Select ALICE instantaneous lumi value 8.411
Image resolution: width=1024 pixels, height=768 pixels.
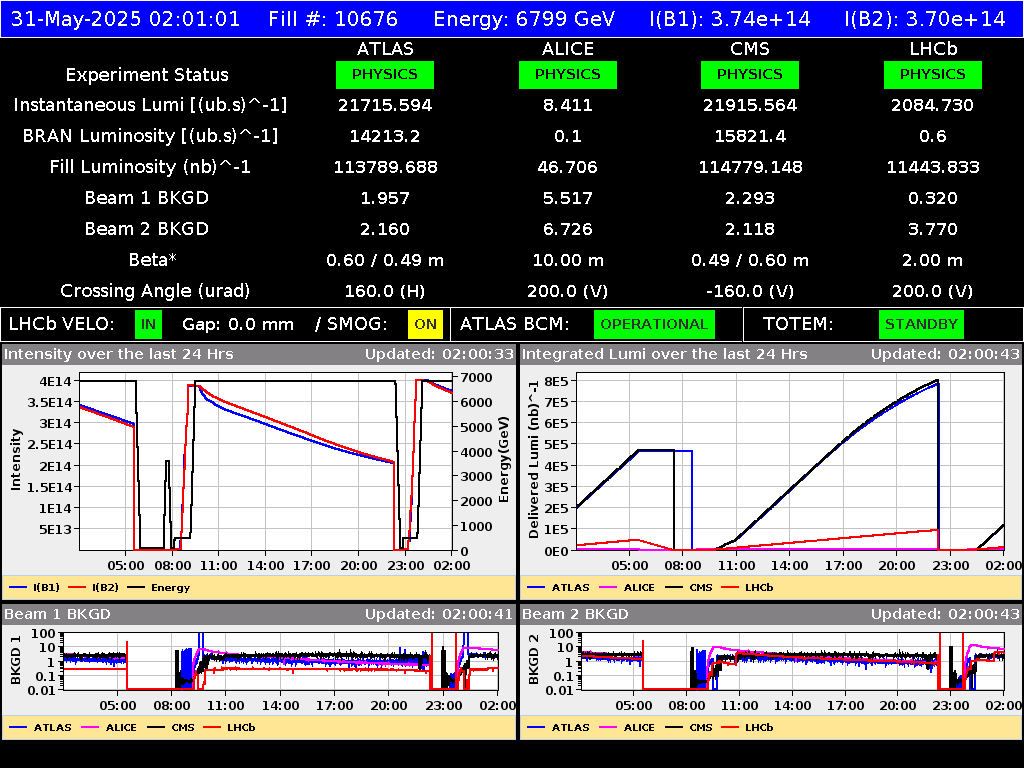[x=568, y=105]
